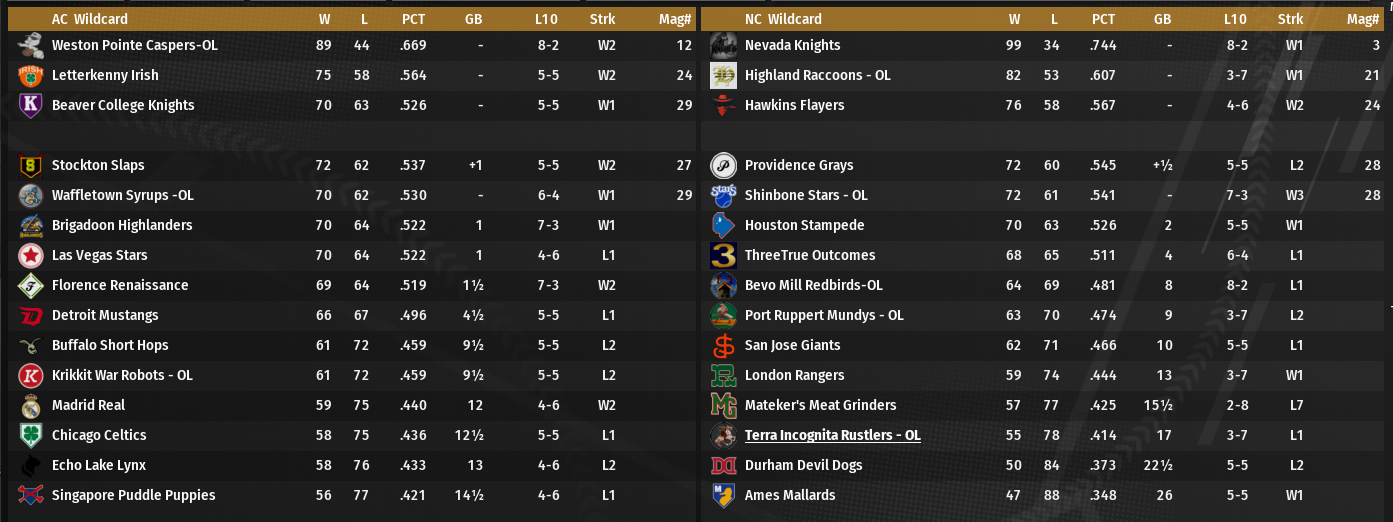Viewport: 1393px width, 522px height.
Task: Sort AC Wildcard table by PCT column
Action: [413, 19]
